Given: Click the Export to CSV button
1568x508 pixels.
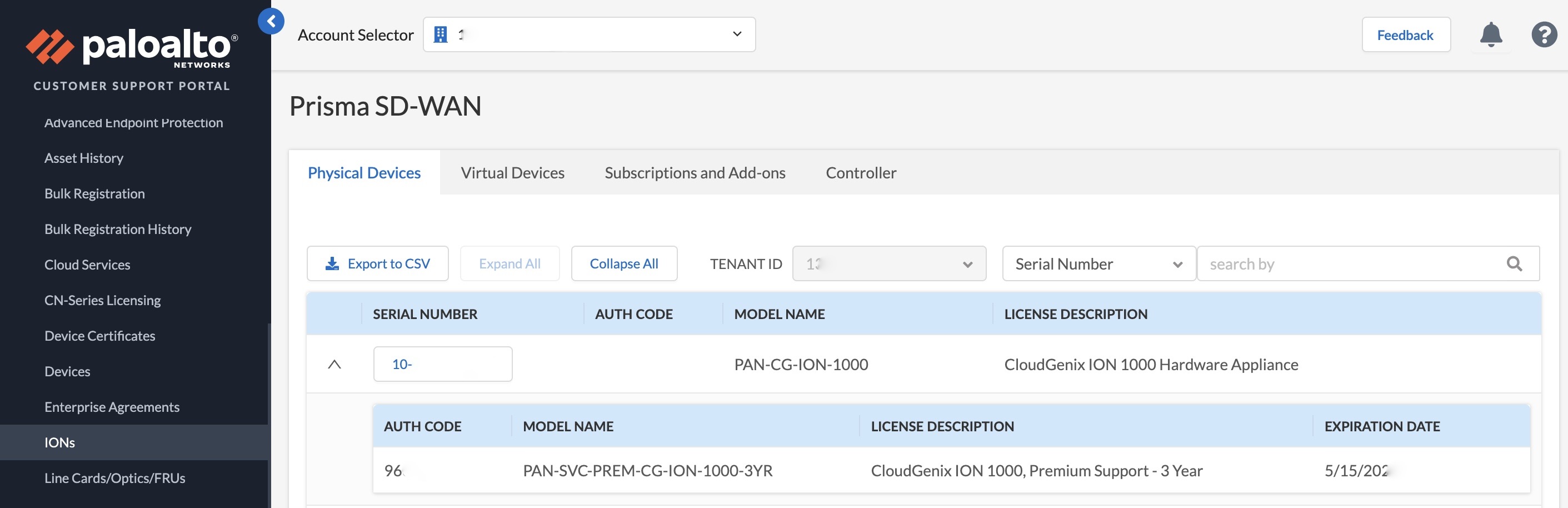Looking at the screenshot, I should pos(377,264).
